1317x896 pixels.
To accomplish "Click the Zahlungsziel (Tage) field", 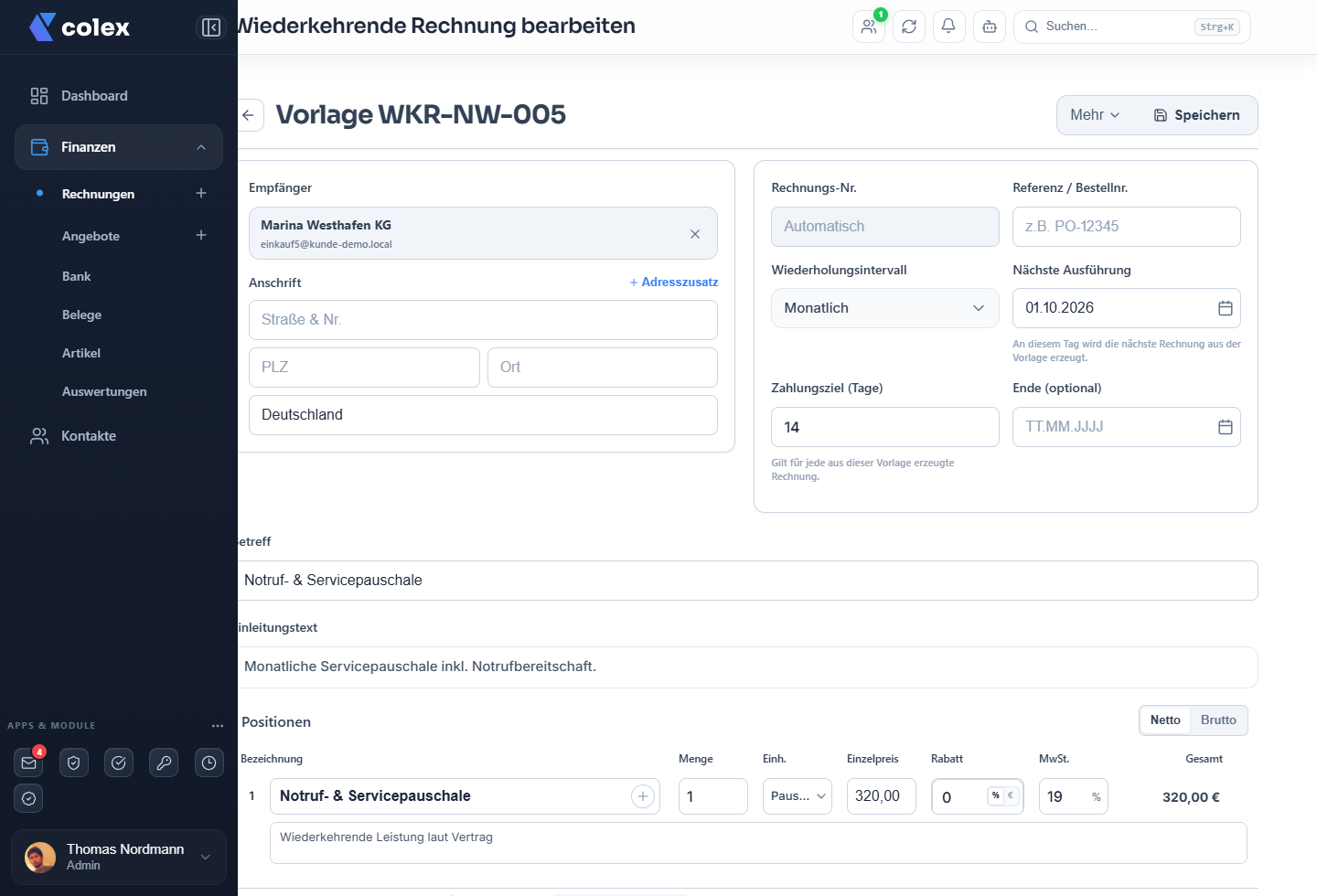I will point(885,427).
